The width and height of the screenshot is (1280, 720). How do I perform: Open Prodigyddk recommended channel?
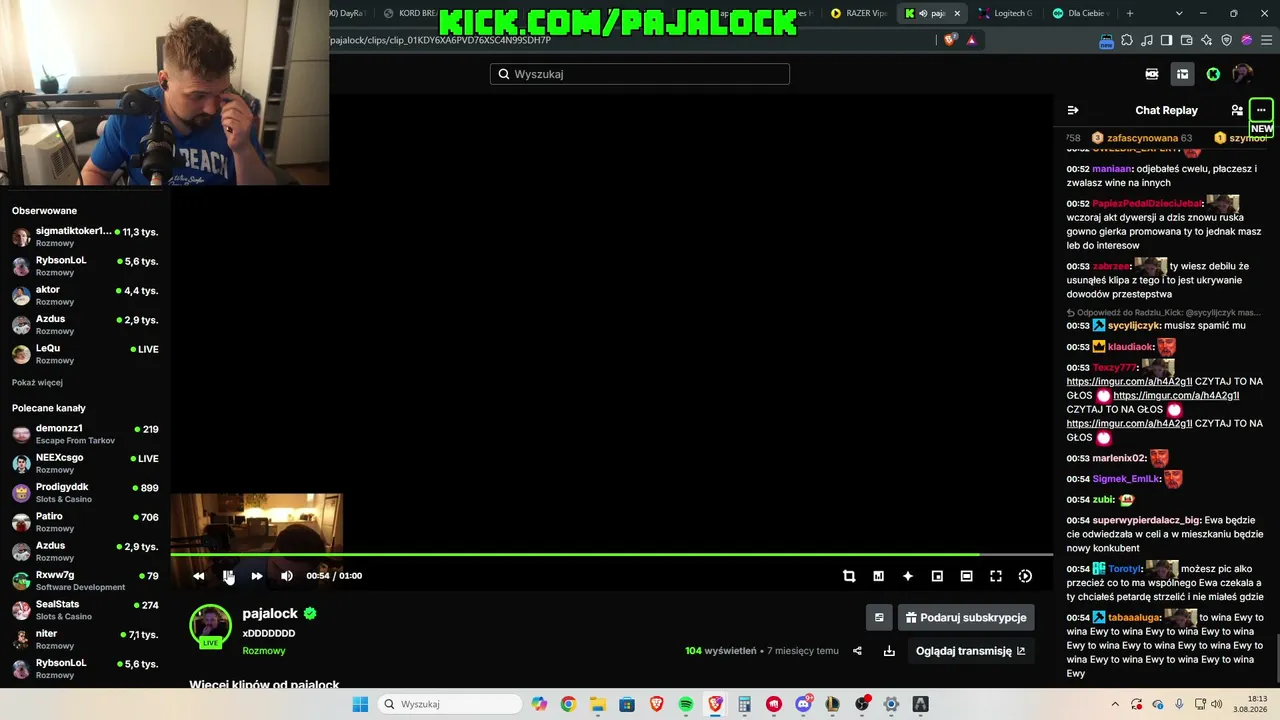pos(85,493)
